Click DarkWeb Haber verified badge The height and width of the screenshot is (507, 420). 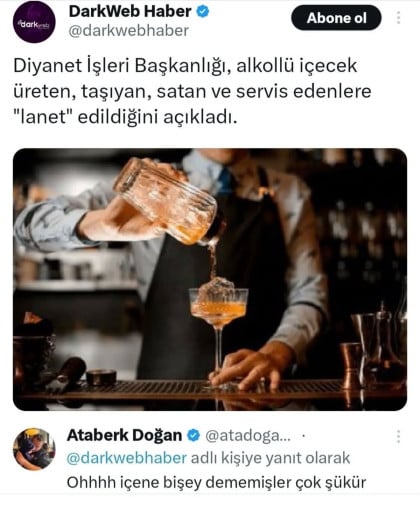point(203,12)
